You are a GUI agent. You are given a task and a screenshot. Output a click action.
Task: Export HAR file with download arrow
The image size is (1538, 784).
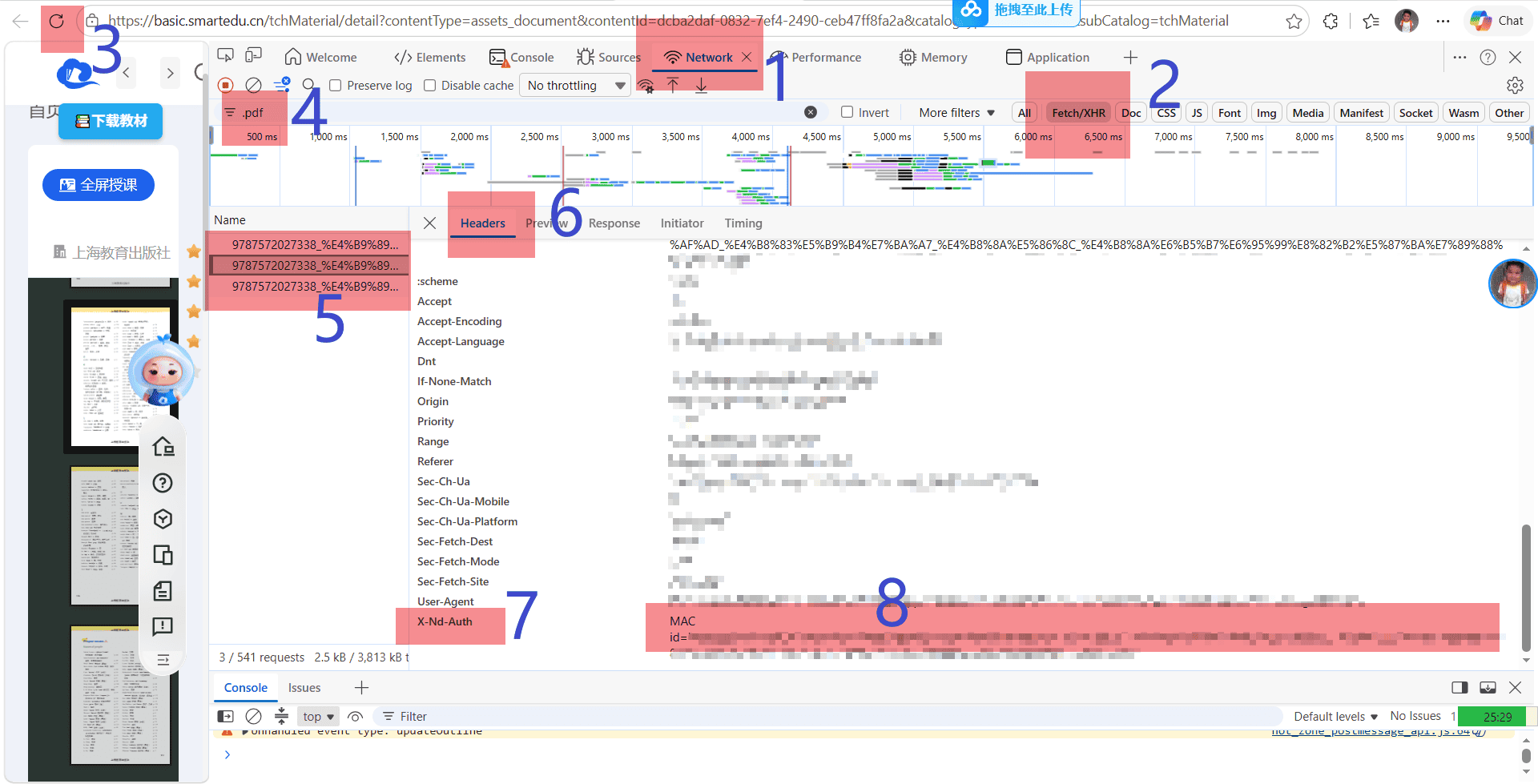[701, 86]
